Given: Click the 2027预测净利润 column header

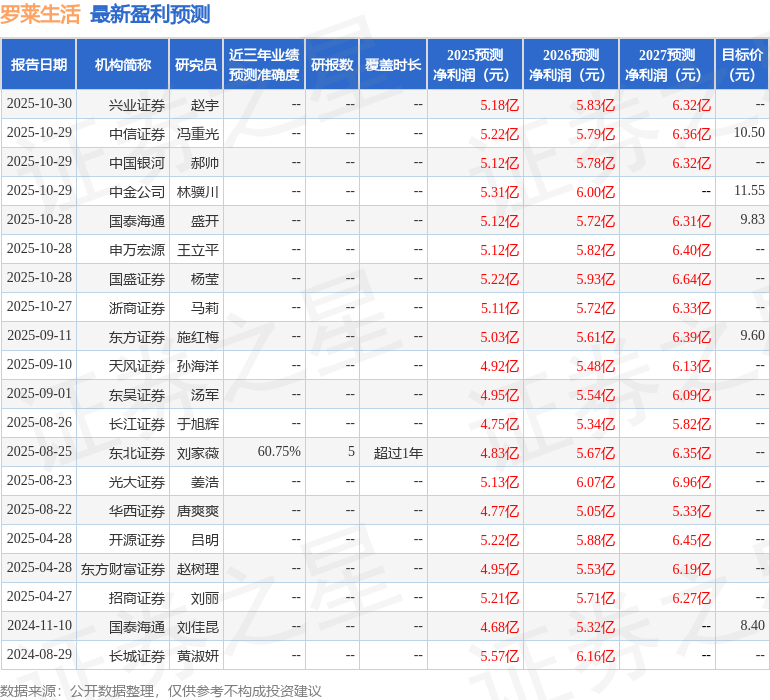Looking at the screenshot, I should point(666,65).
